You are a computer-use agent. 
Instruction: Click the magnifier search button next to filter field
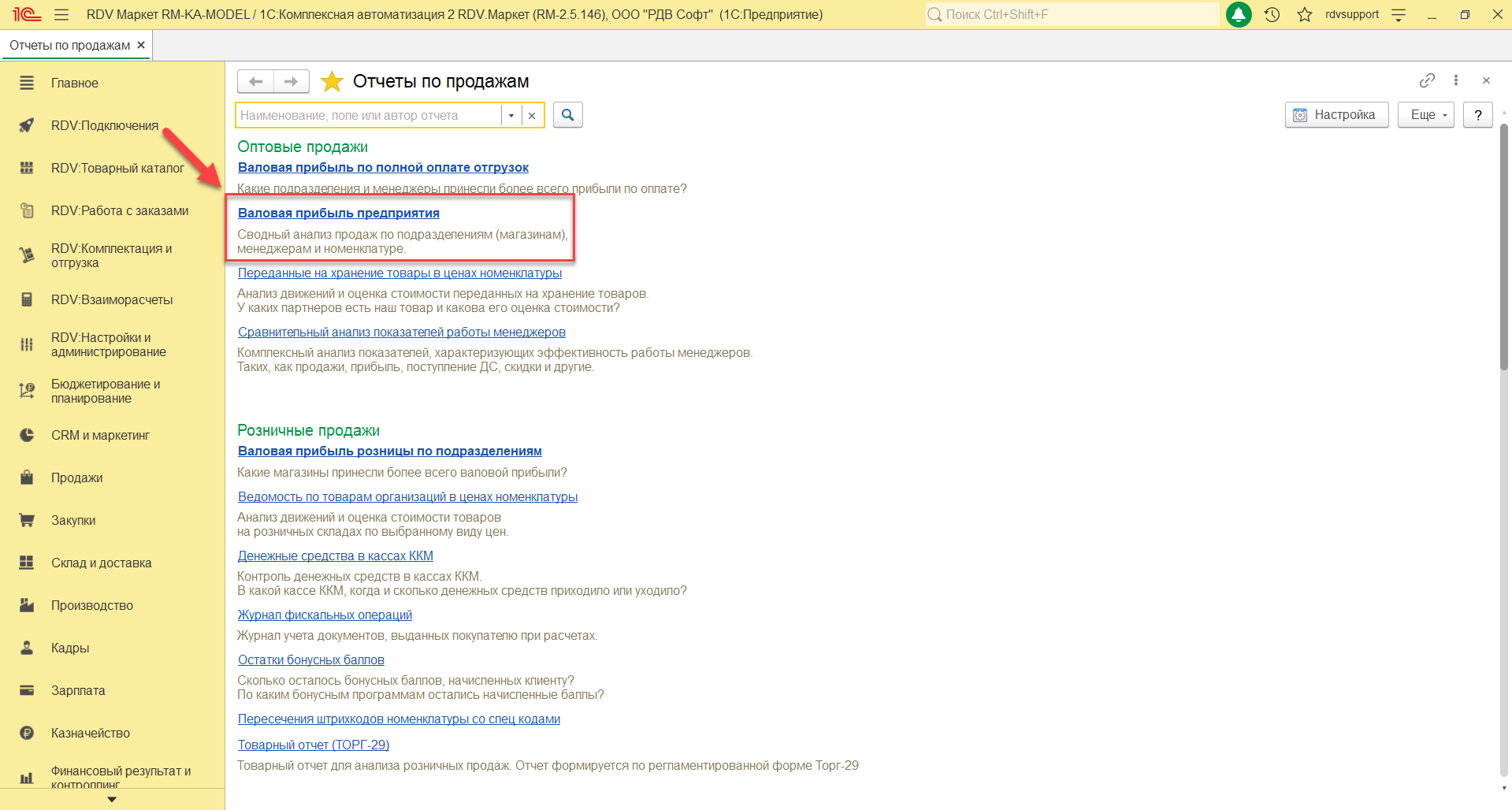pyautogui.click(x=568, y=115)
